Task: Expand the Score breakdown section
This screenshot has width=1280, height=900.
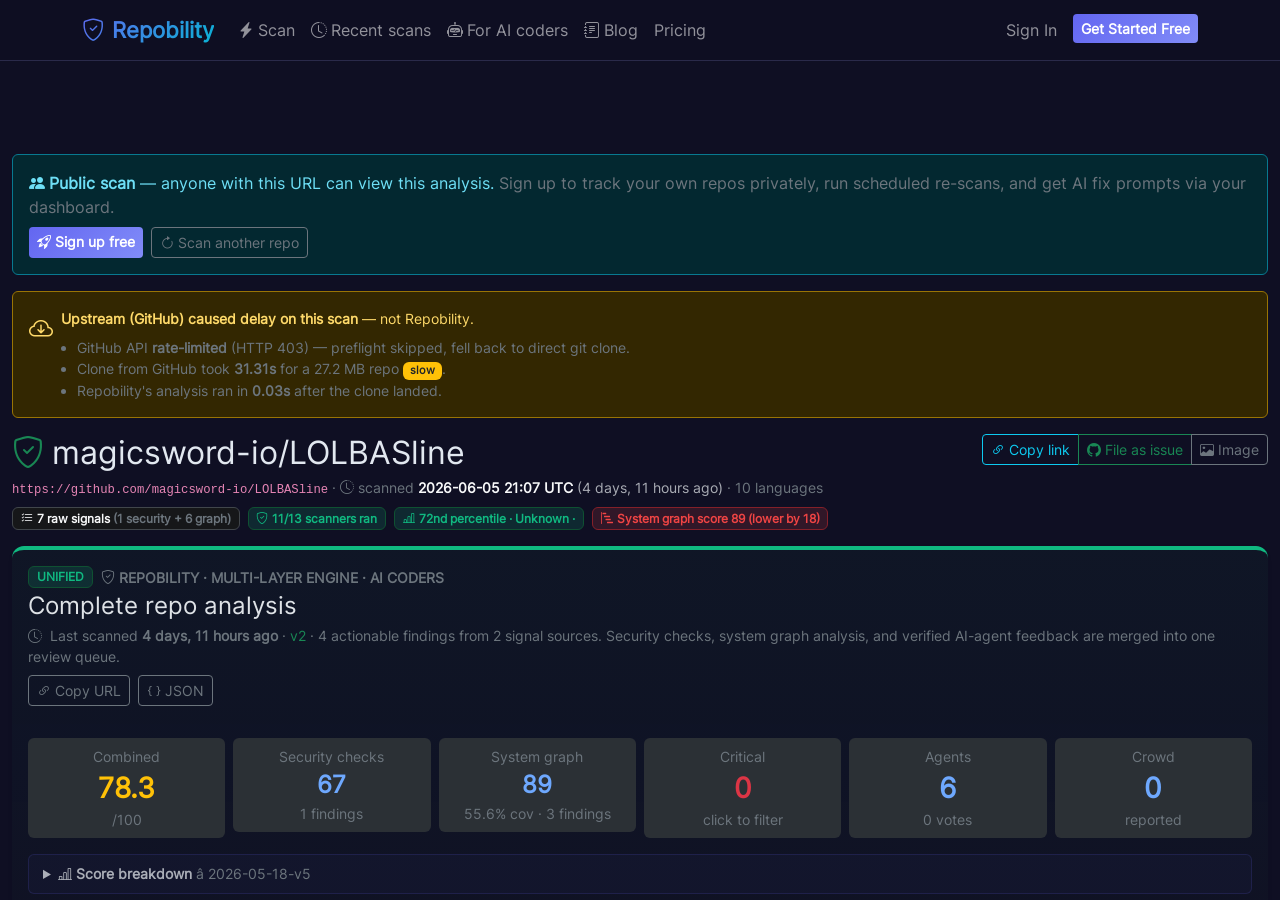Action: coord(640,874)
